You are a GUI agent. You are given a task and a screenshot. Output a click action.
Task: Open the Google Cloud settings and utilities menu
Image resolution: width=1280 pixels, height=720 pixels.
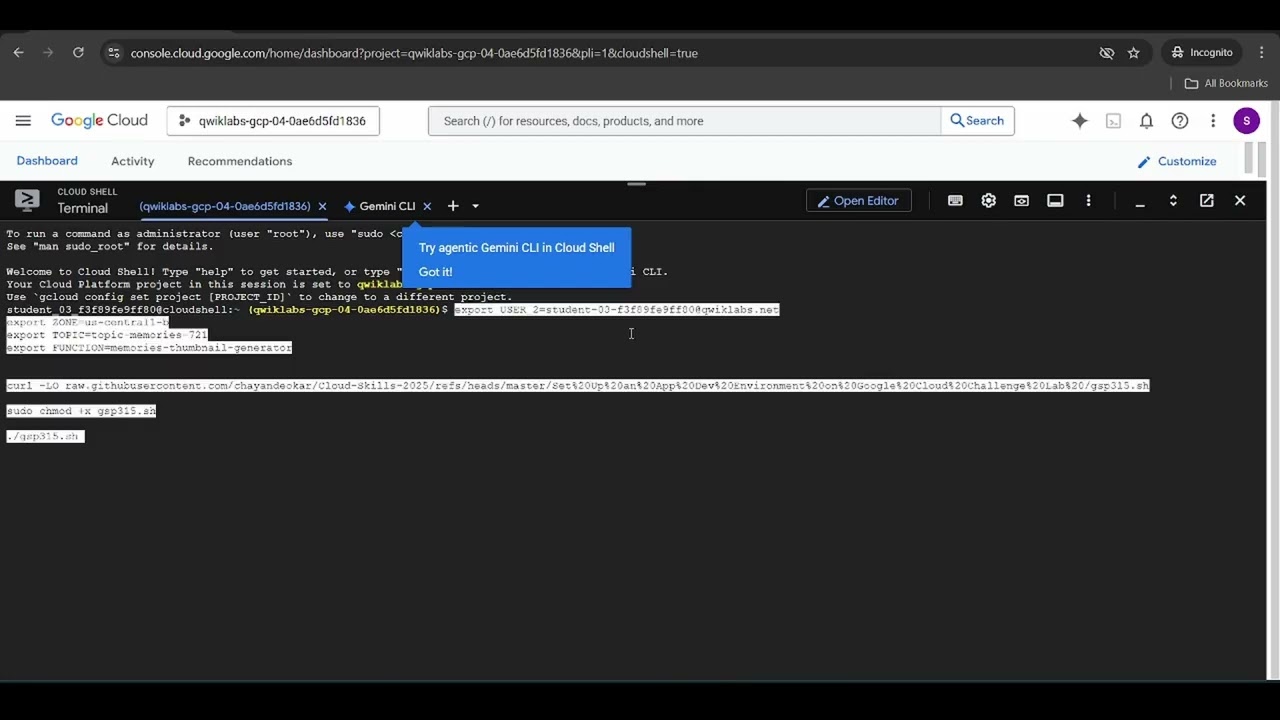[1213, 121]
